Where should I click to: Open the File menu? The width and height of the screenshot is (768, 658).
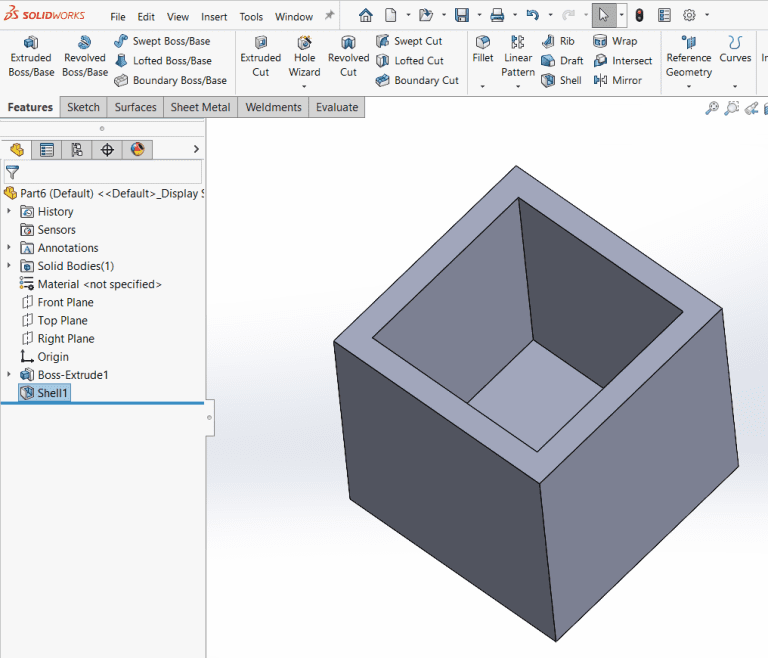coord(118,17)
